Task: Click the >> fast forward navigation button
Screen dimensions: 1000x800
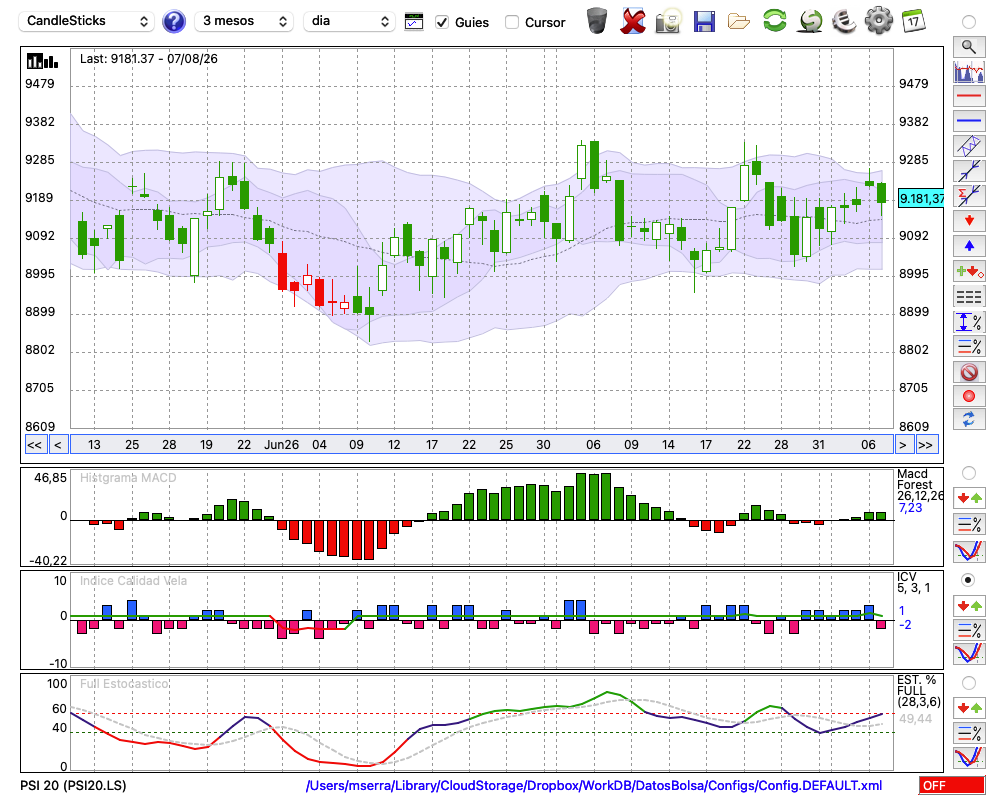Action: pyautogui.click(x=925, y=445)
